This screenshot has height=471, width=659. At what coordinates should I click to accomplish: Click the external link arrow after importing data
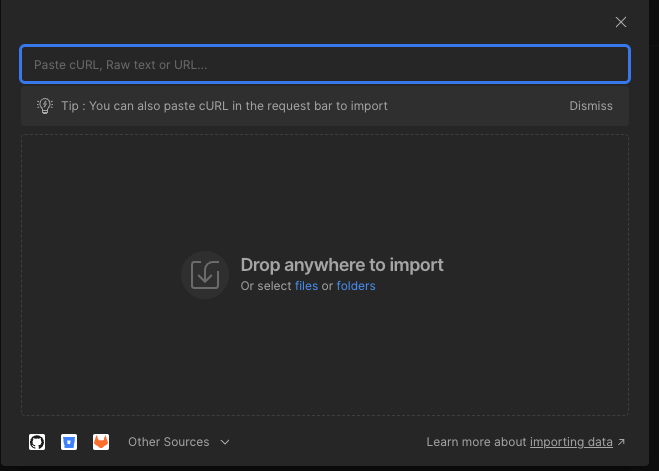coord(621,442)
